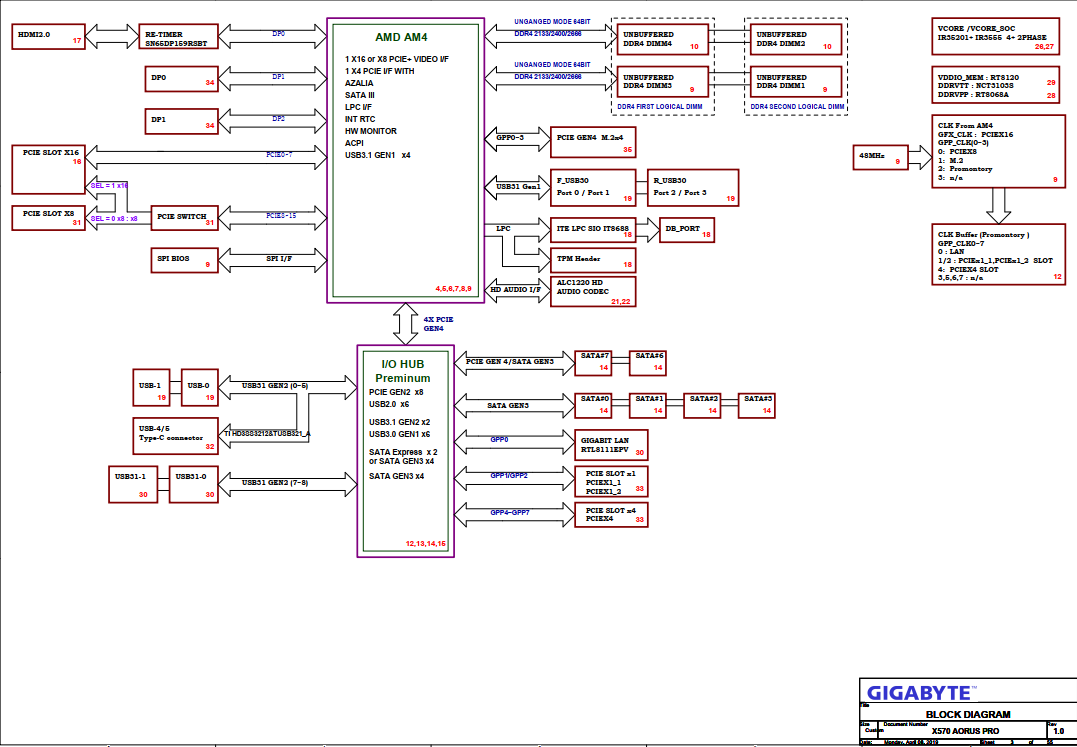
Task: Click the AMD AM4 title text
Action: (401, 37)
